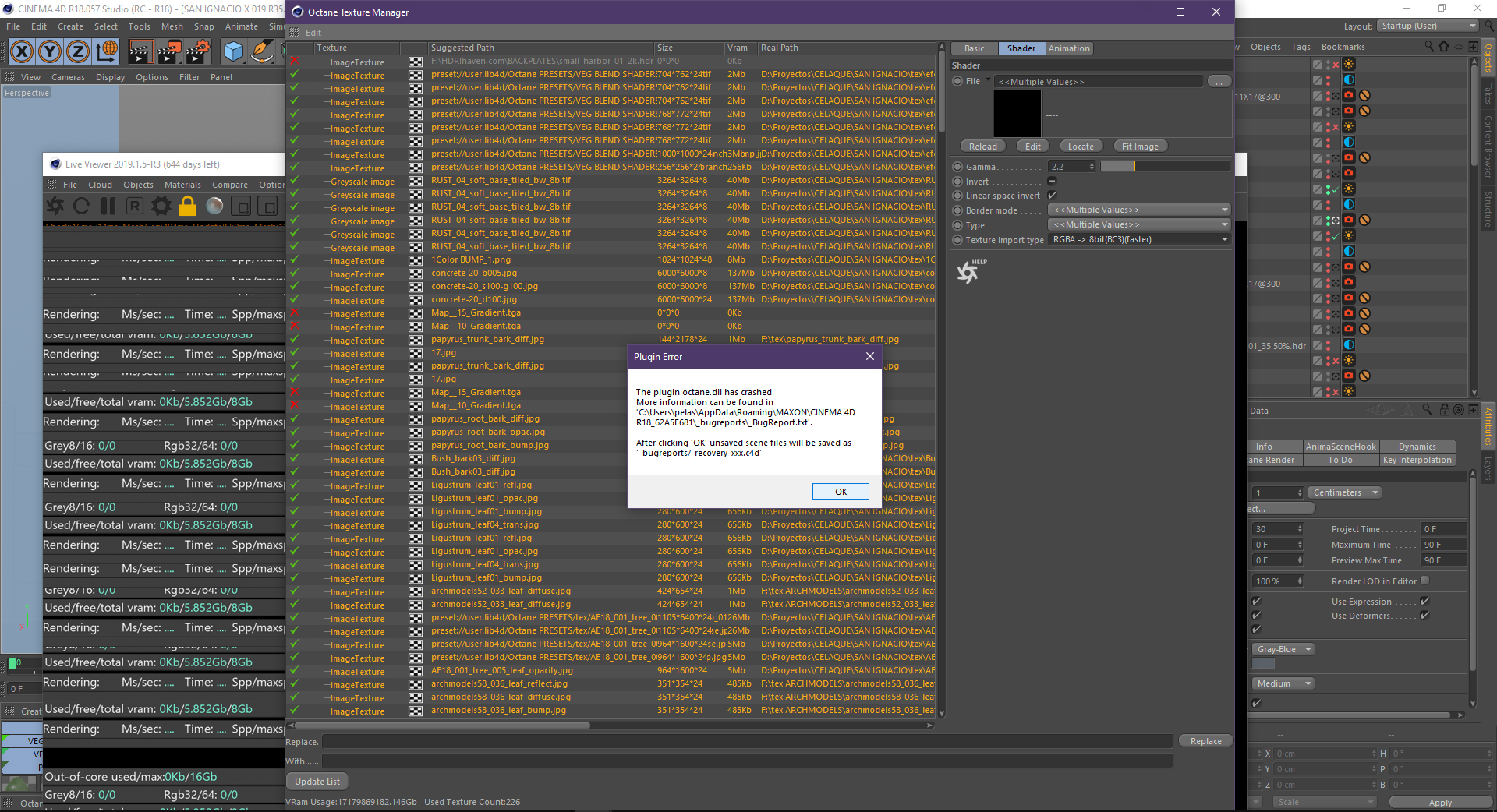Open Edit Render Settings gear clapperboard
Screen dimensions: 1497x812
pyautogui.click(x=198, y=52)
